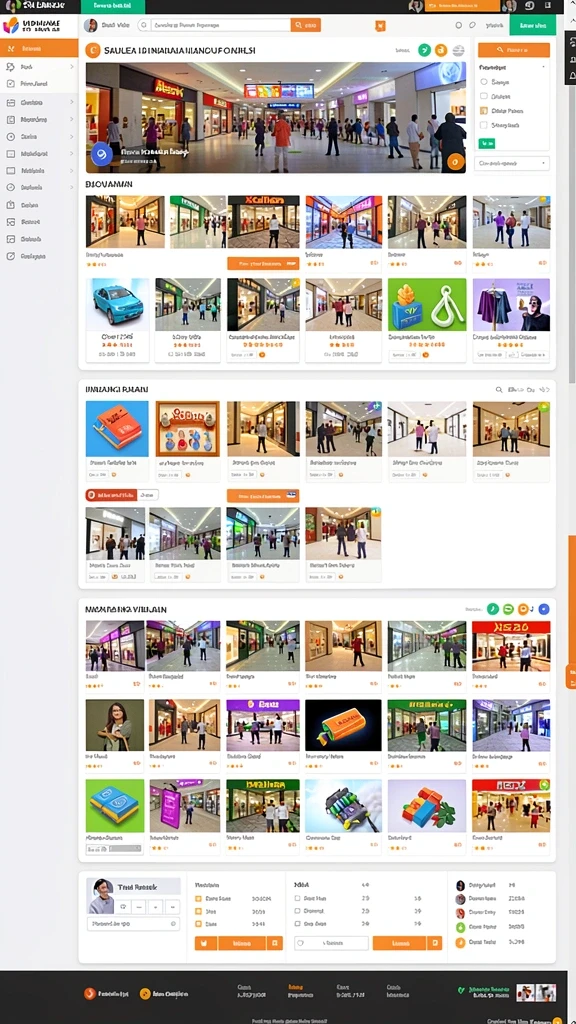The image size is (576, 1024).
Task: Click the red-orange round icon in the dark footer
Action: (x=90, y=993)
